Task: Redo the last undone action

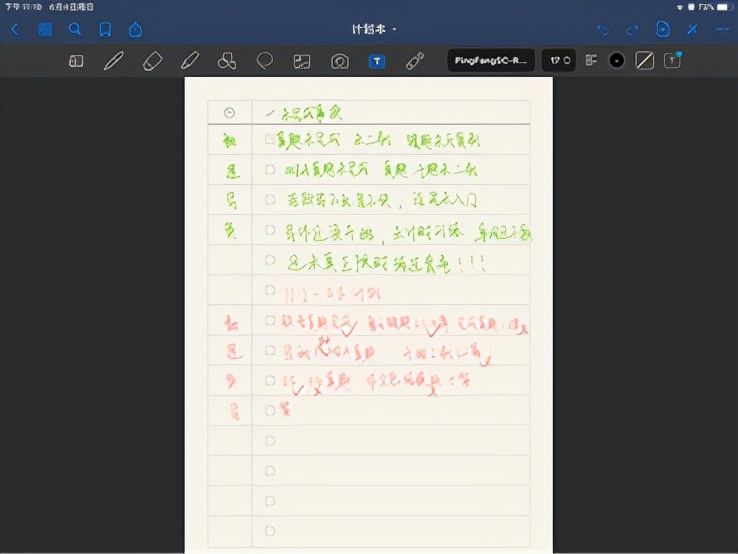Action: pos(632,30)
